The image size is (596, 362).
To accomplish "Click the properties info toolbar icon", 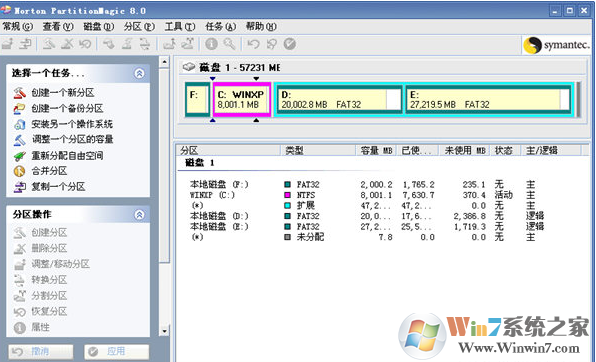I will [211, 44].
